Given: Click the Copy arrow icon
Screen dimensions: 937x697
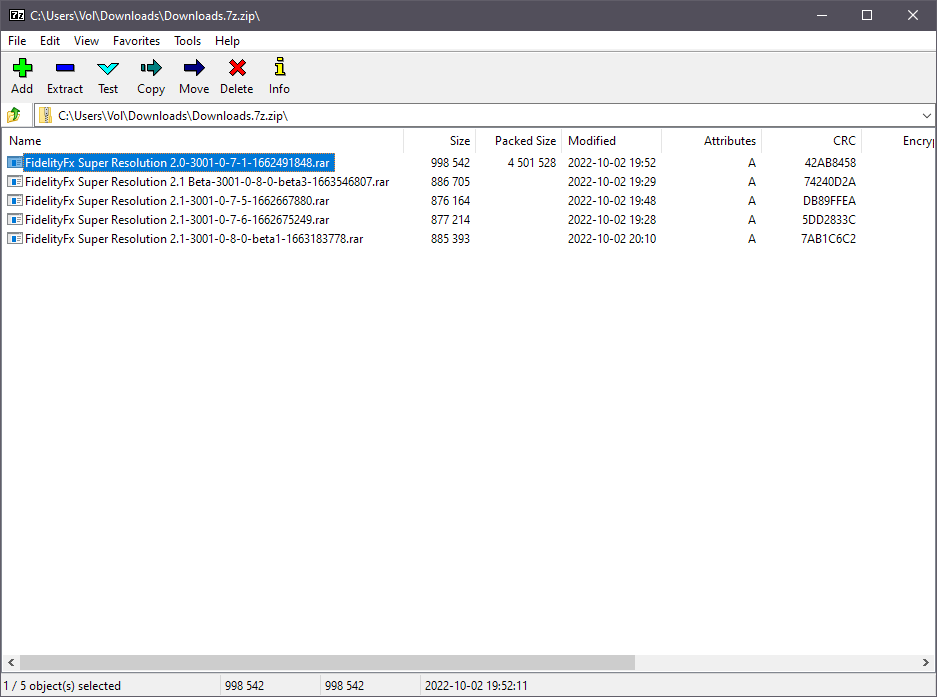Looking at the screenshot, I should (151, 68).
